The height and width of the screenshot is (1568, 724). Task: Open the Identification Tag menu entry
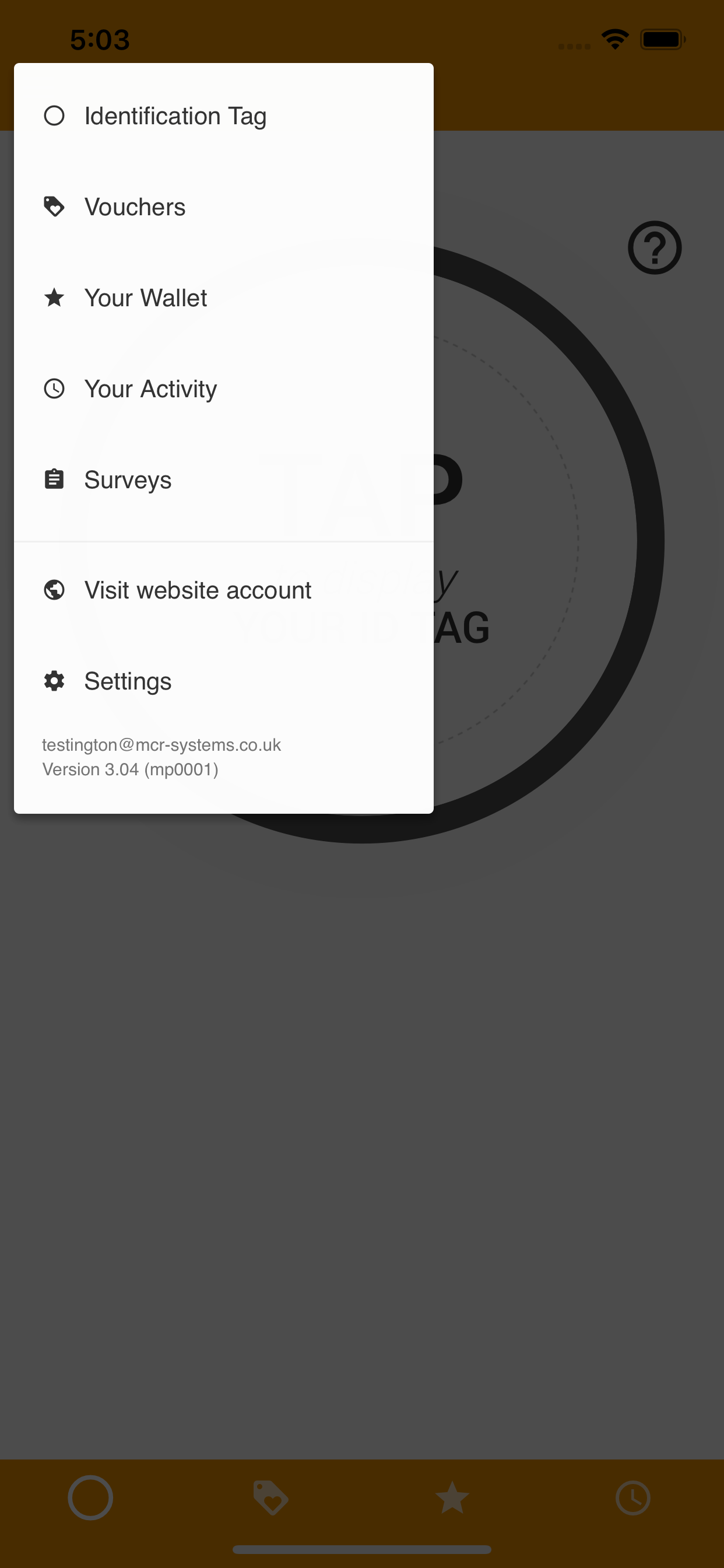pos(224,116)
